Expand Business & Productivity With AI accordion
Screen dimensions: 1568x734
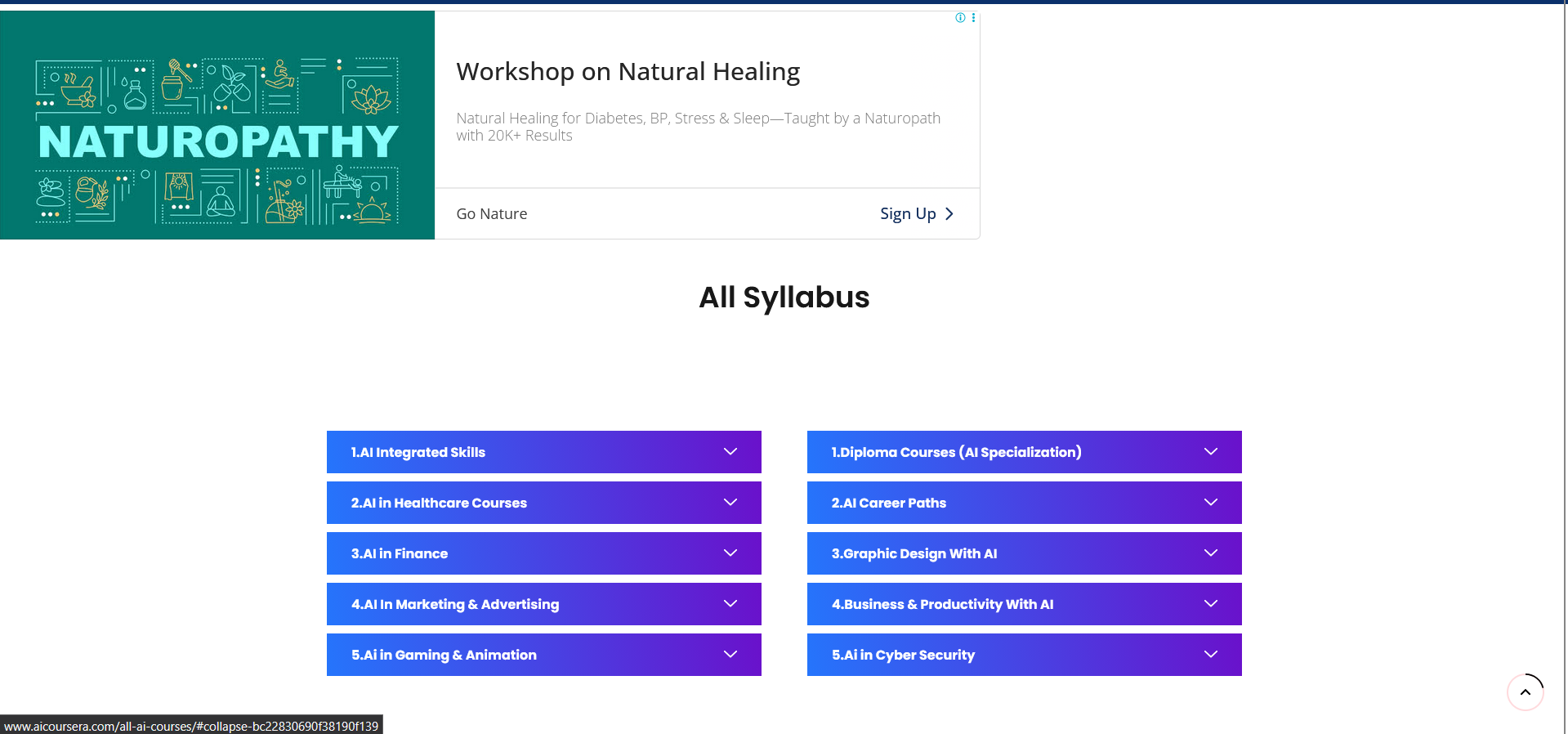(x=942, y=604)
